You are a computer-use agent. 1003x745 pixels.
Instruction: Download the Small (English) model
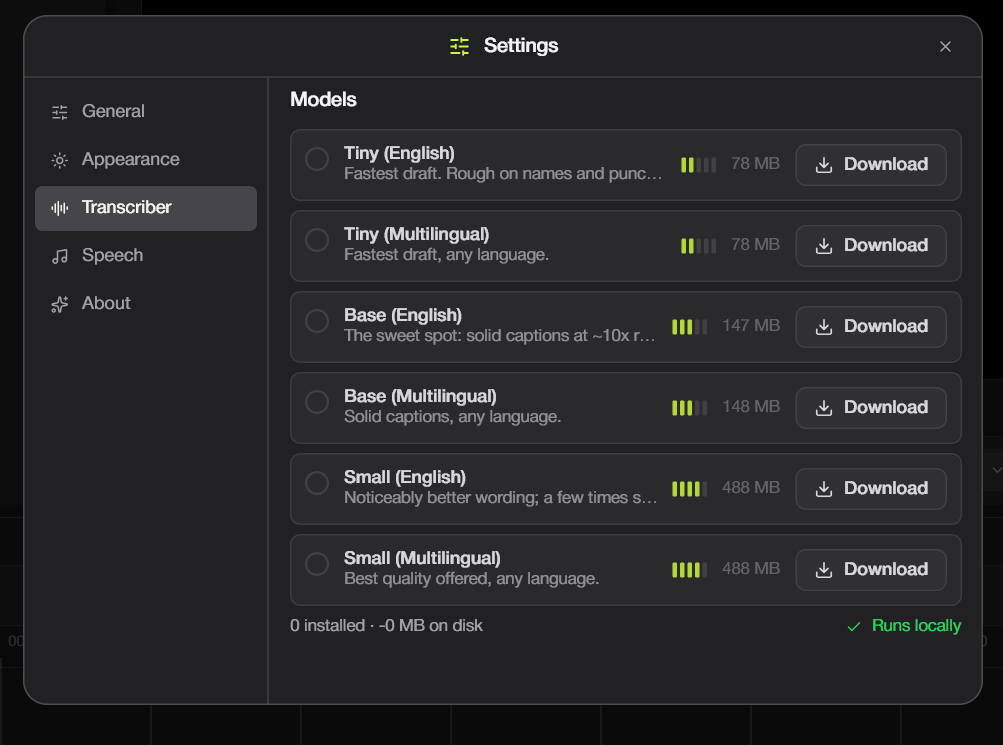871,489
